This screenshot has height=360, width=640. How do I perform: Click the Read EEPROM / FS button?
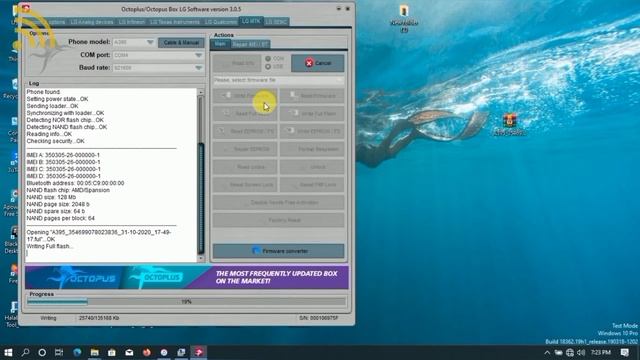click(x=245, y=131)
